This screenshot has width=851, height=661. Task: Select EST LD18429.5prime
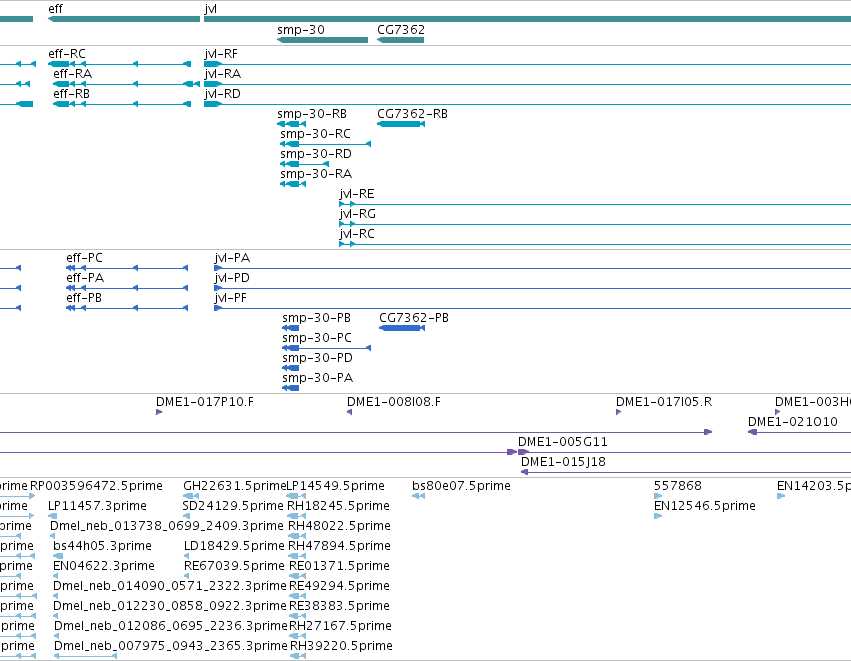[x=234, y=546]
